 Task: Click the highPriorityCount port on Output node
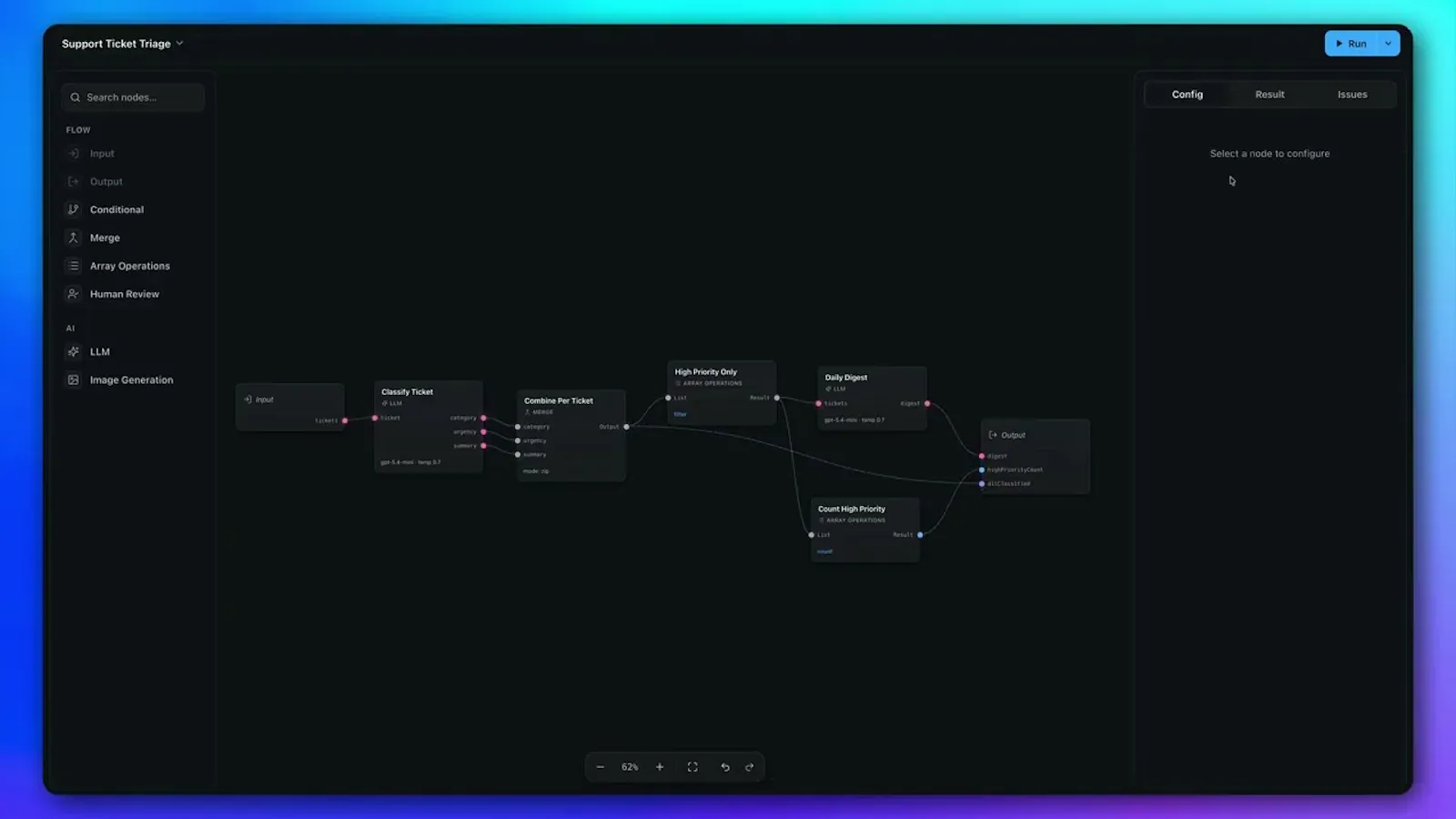[x=982, y=470]
